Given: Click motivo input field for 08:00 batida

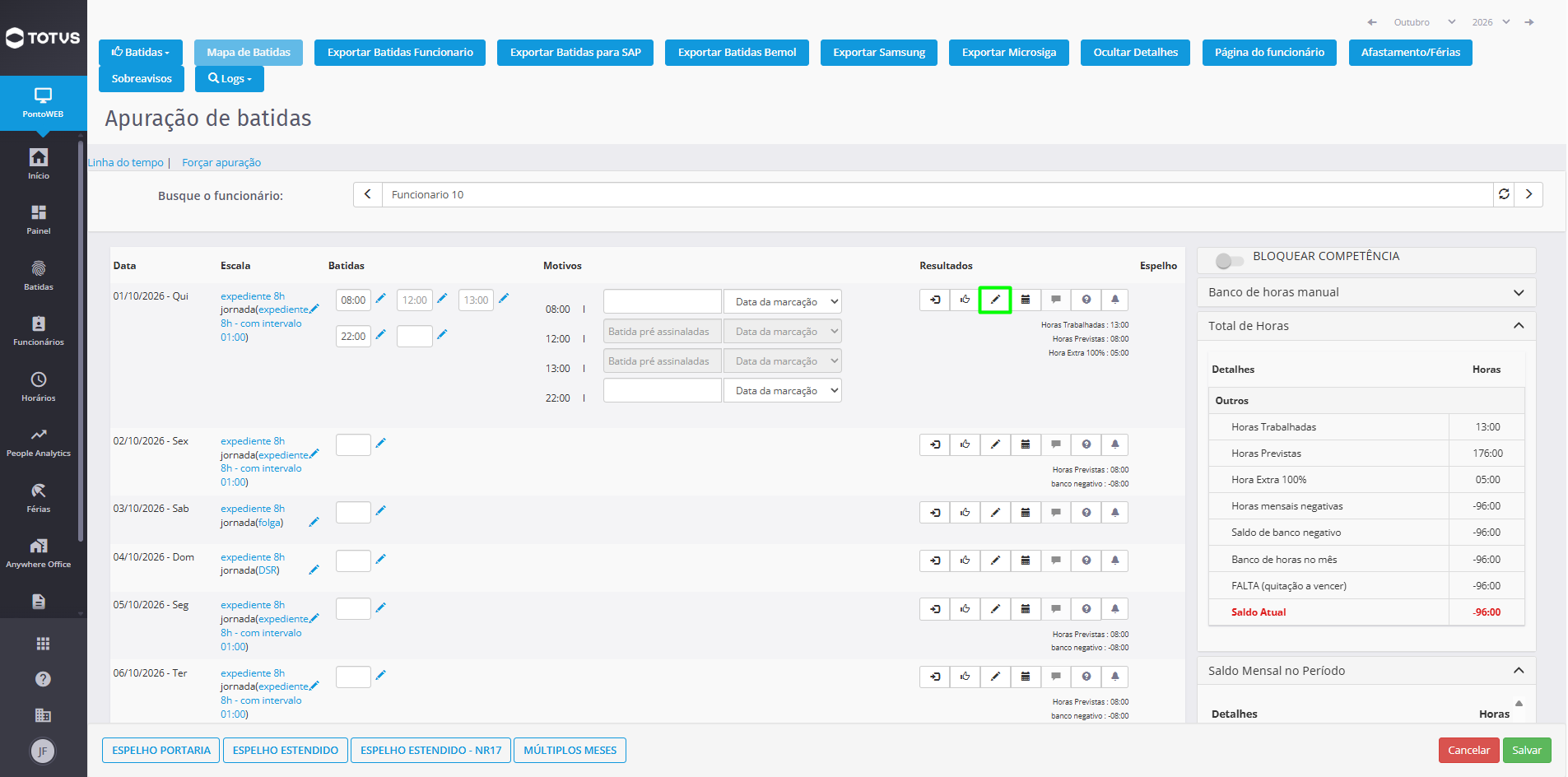Looking at the screenshot, I should [x=663, y=301].
